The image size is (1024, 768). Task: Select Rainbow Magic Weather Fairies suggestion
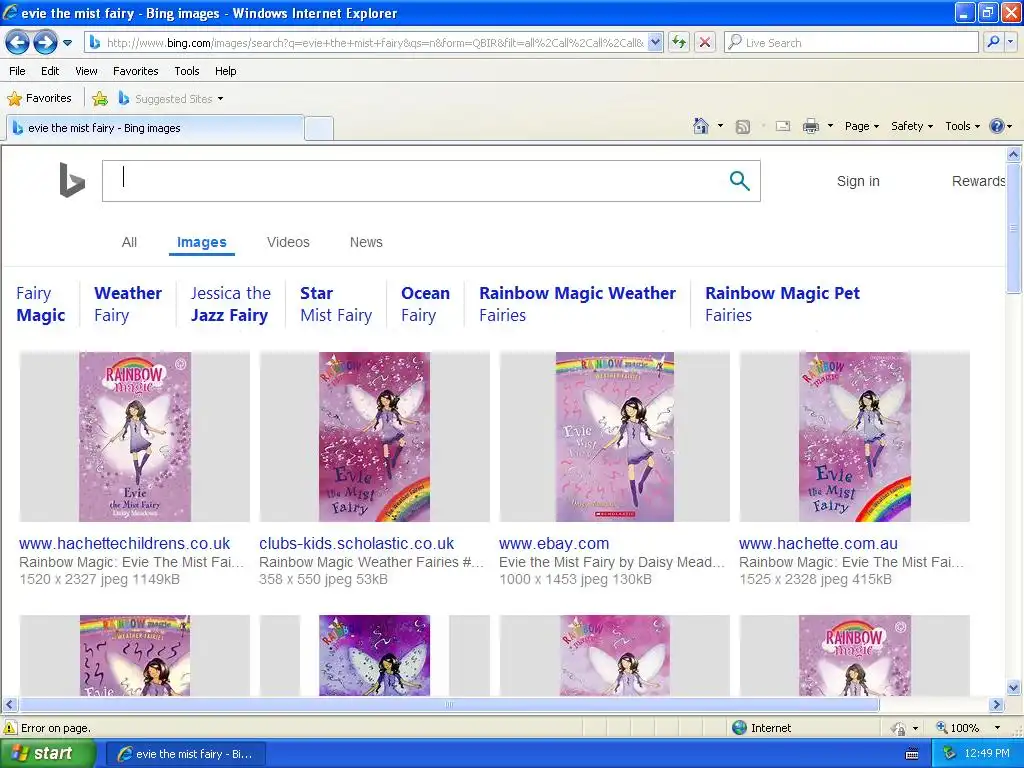pos(577,304)
